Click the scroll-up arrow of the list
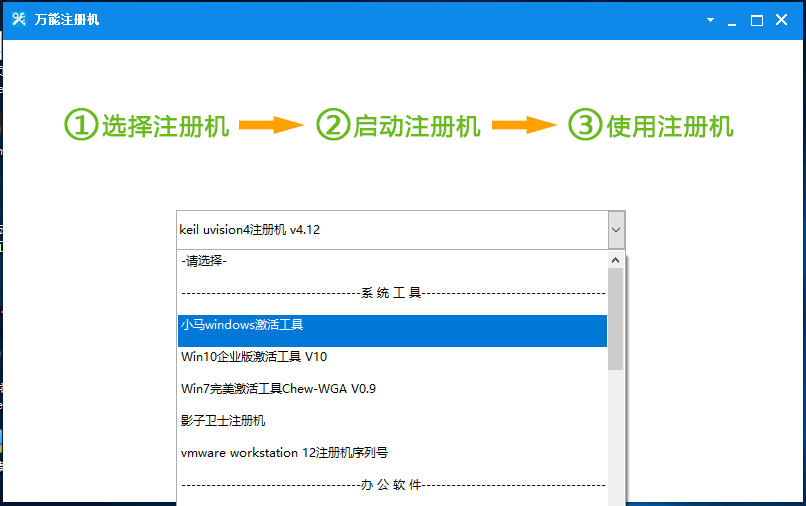806x506 pixels. coord(615,259)
